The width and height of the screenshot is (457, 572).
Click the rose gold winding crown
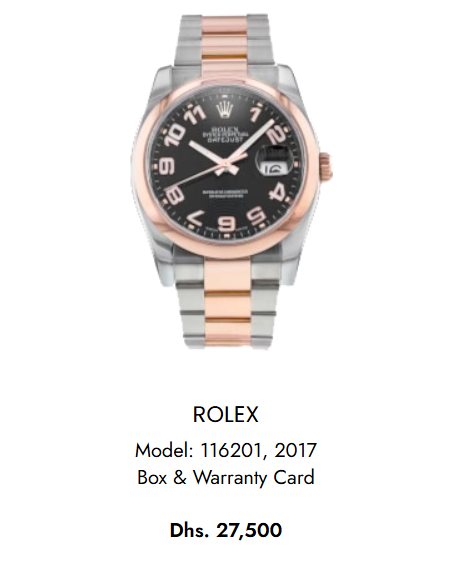coord(325,164)
